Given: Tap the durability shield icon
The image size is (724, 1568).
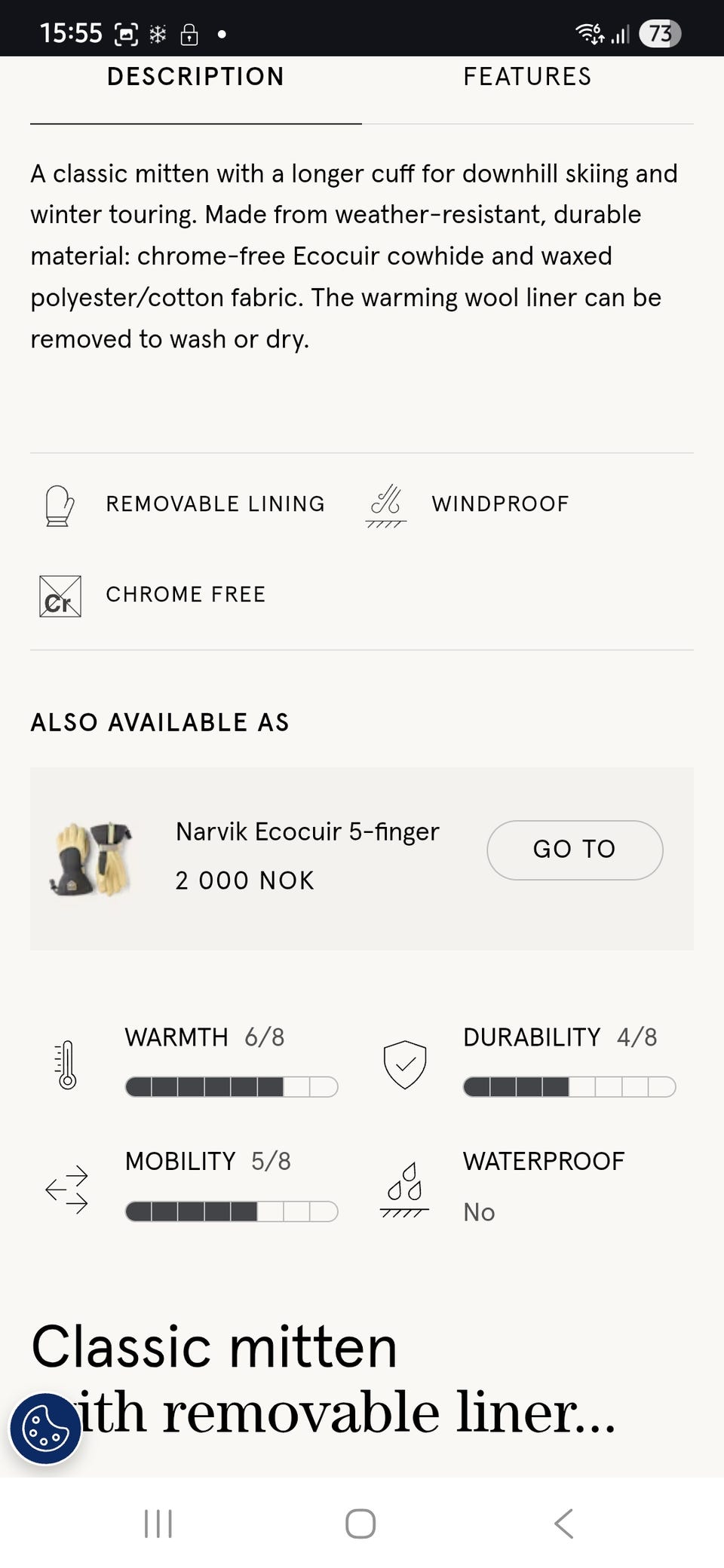Looking at the screenshot, I should tap(405, 1064).
